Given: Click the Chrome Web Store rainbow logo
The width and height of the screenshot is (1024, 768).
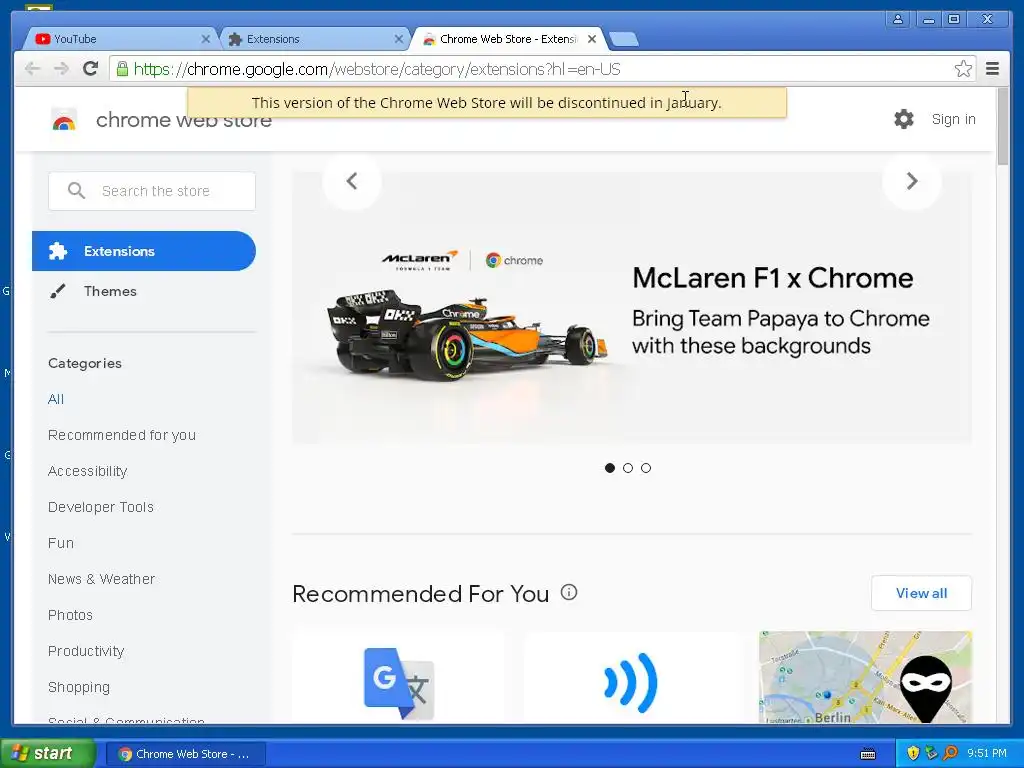Looking at the screenshot, I should coord(64,120).
